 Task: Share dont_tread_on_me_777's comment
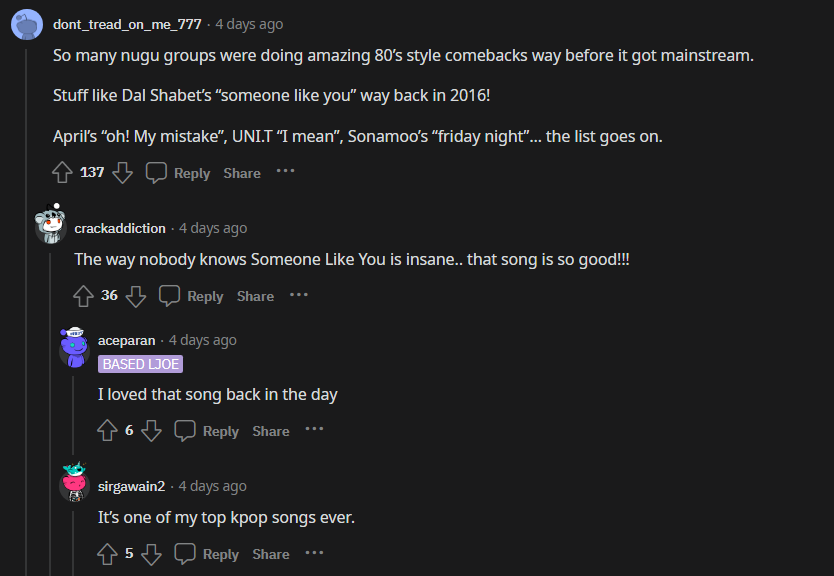(x=241, y=172)
